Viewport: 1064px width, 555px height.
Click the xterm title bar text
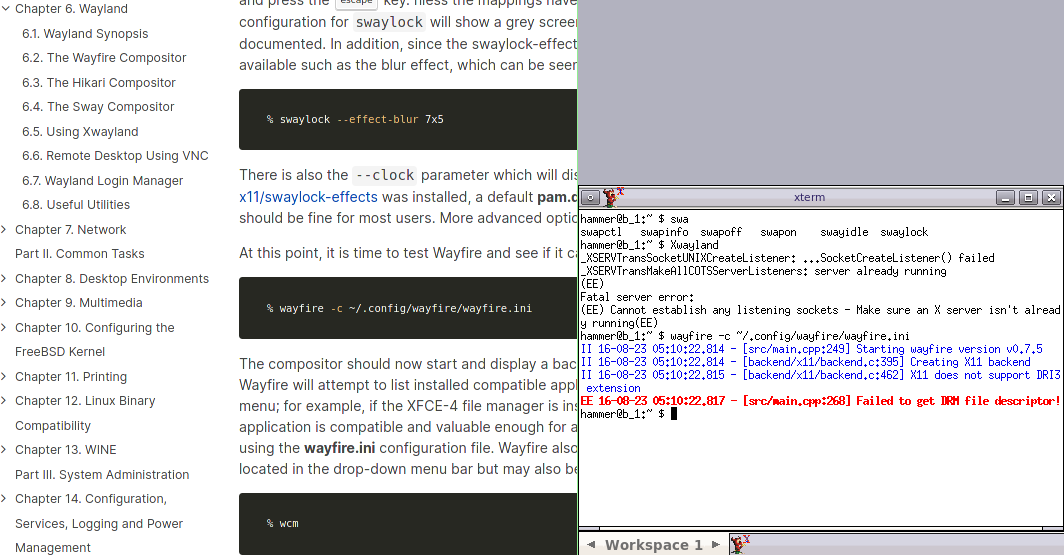point(810,197)
